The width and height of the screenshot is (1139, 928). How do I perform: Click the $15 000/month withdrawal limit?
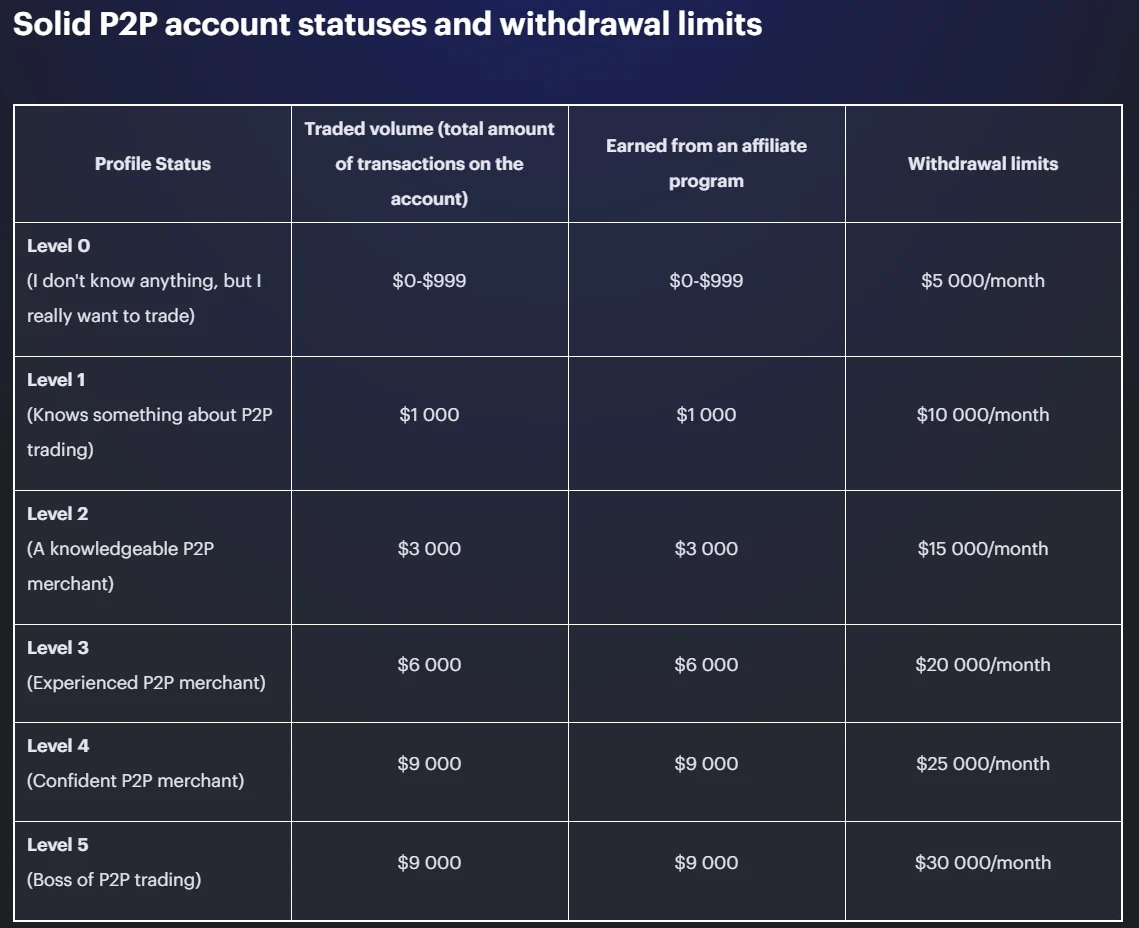click(983, 549)
